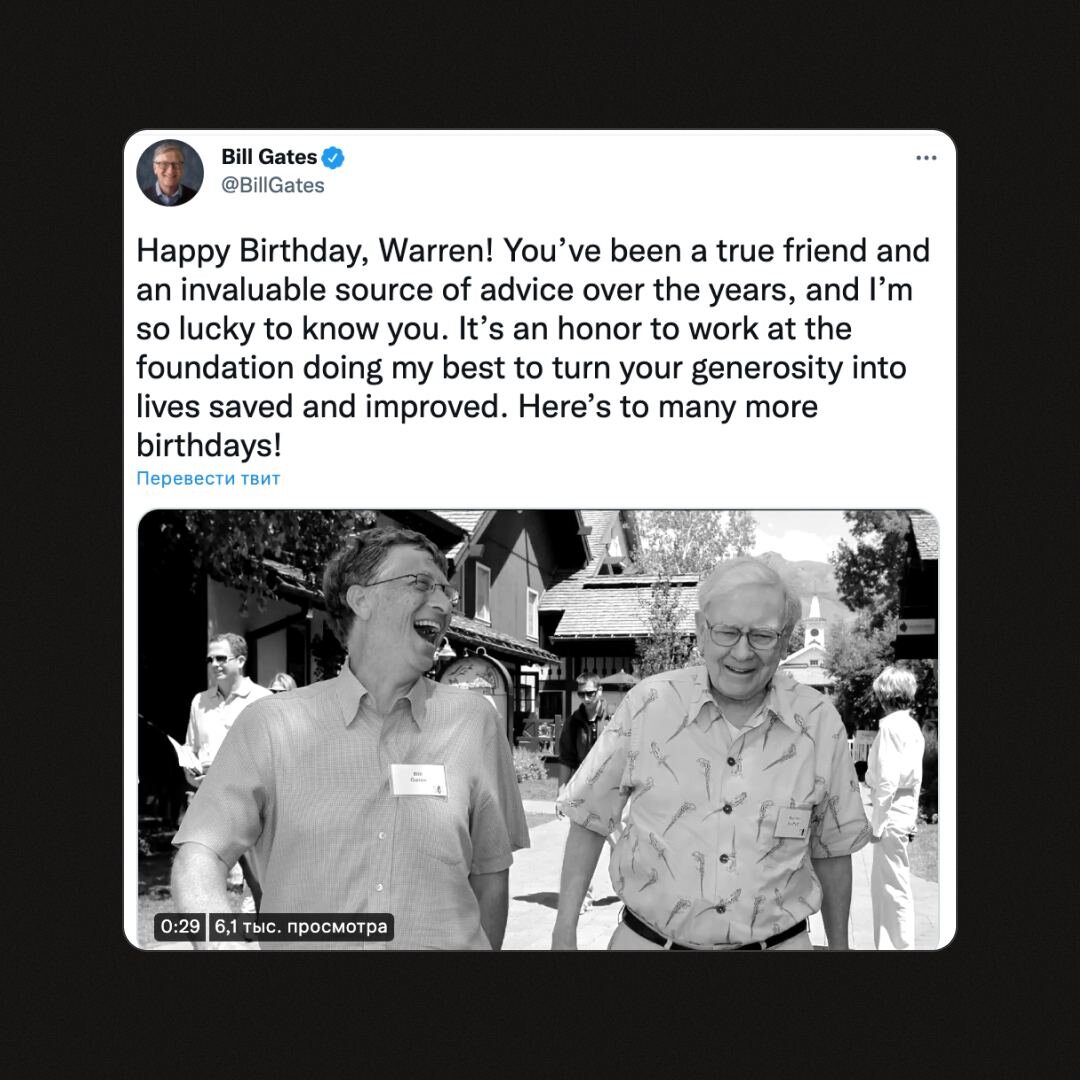
Task: Click the elderly man in patterned shirt
Action: (716, 758)
